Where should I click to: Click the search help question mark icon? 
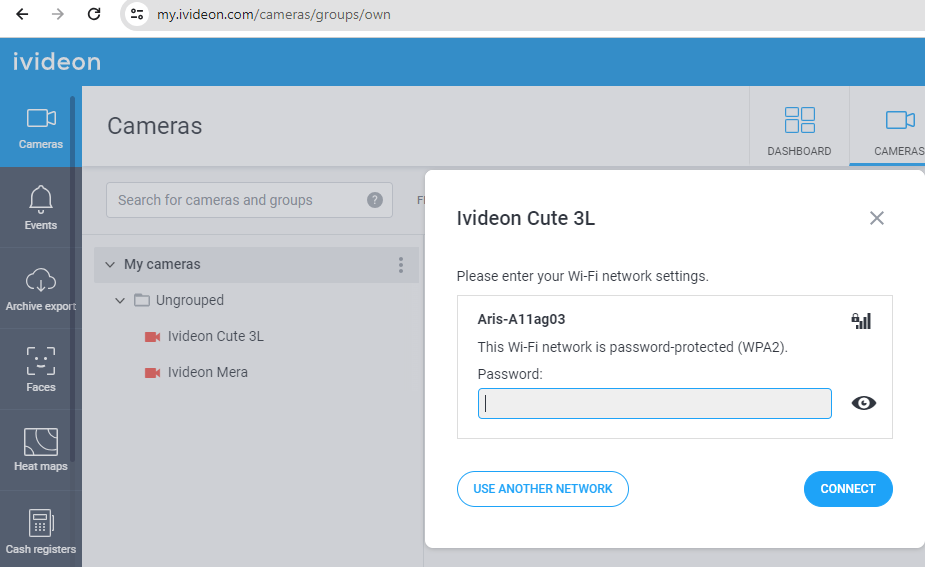click(x=375, y=200)
